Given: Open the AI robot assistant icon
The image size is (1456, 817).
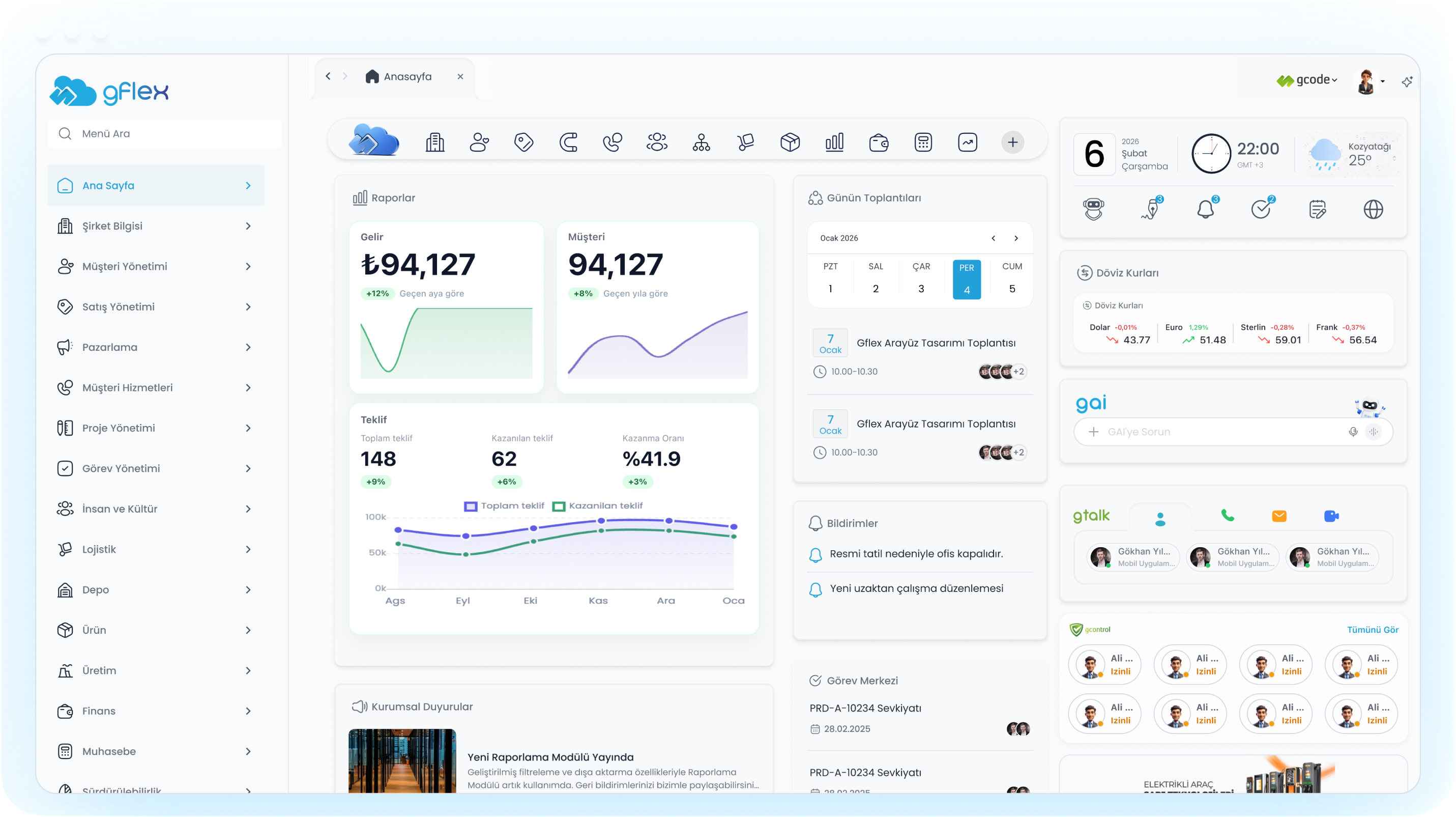Looking at the screenshot, I should pyautogui.click(x=1093, y=209).
